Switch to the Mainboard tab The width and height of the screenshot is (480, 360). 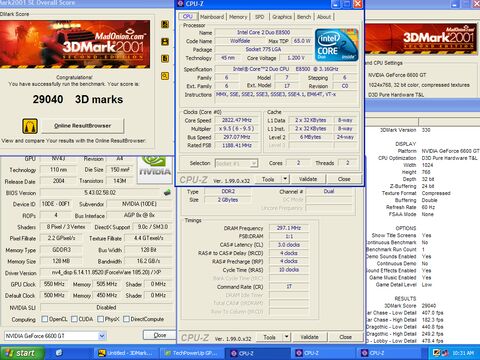pos(212,17)
